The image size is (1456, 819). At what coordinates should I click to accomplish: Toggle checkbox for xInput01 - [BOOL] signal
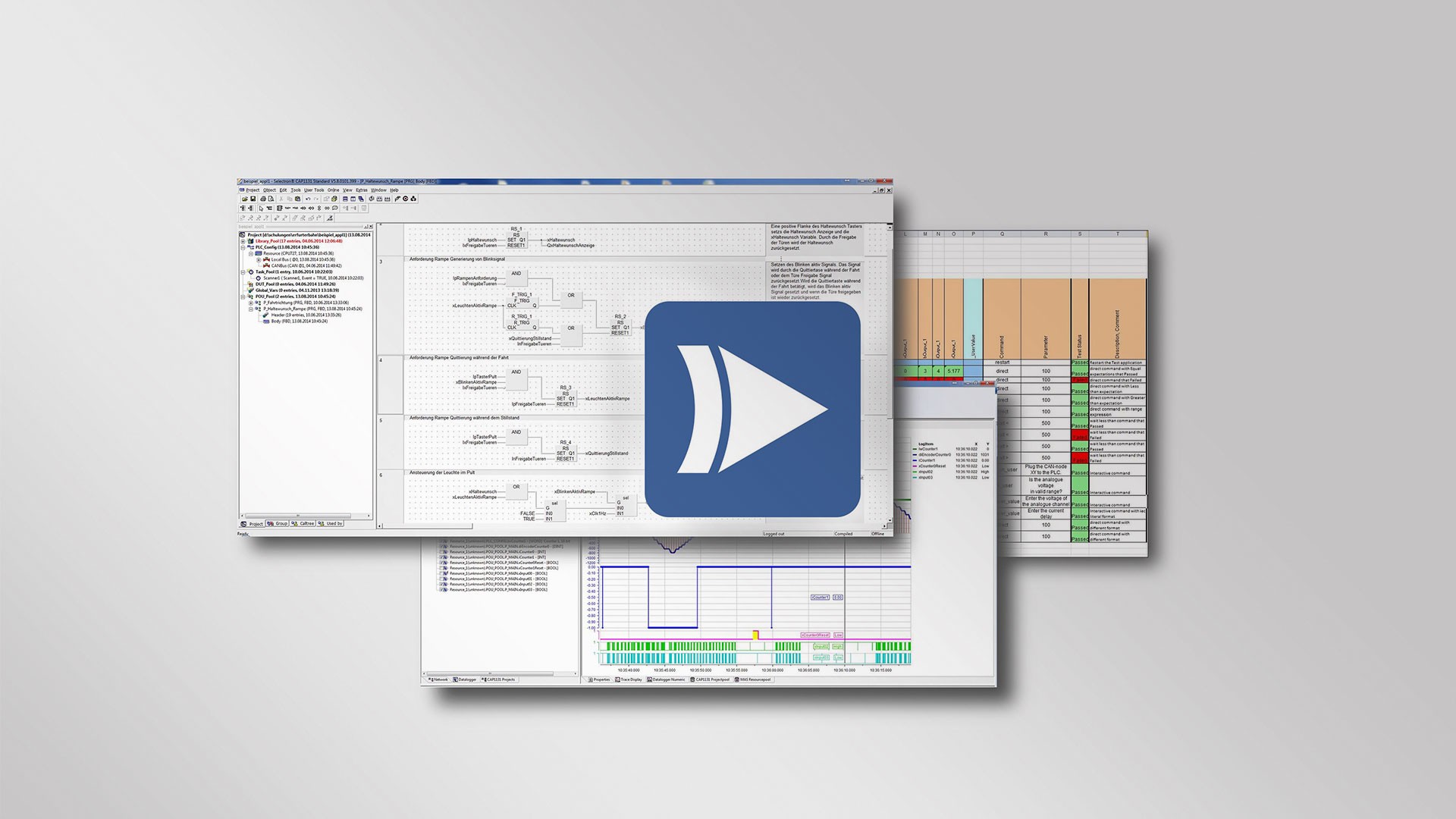tap(441, 579)
